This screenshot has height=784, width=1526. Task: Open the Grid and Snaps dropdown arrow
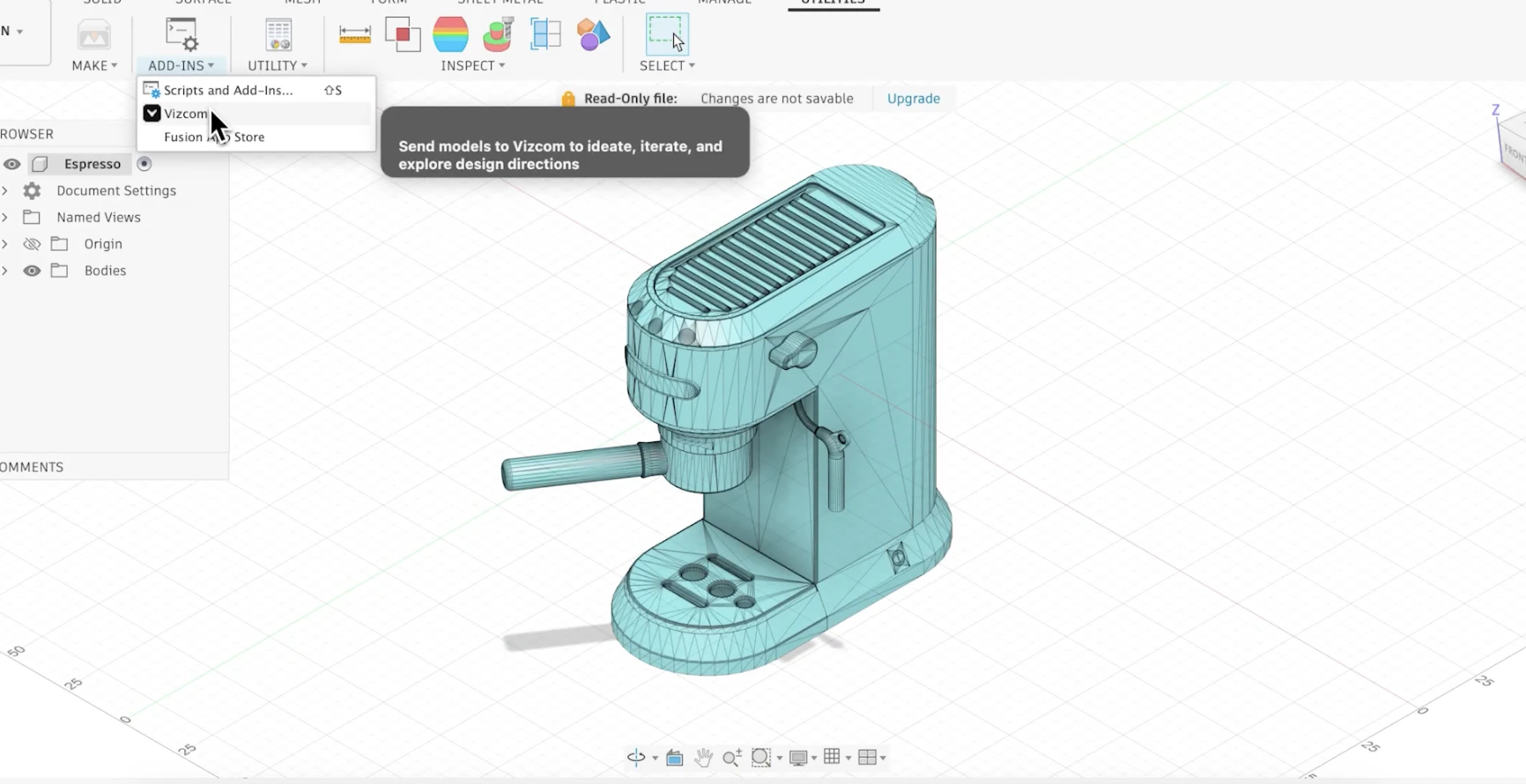coord(848,758)
